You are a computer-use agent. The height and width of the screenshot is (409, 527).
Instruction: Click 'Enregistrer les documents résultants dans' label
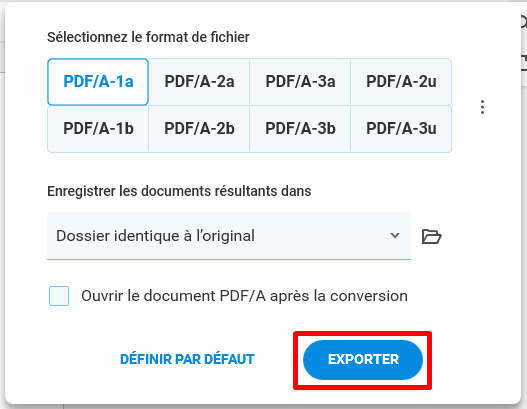point(179,191)
